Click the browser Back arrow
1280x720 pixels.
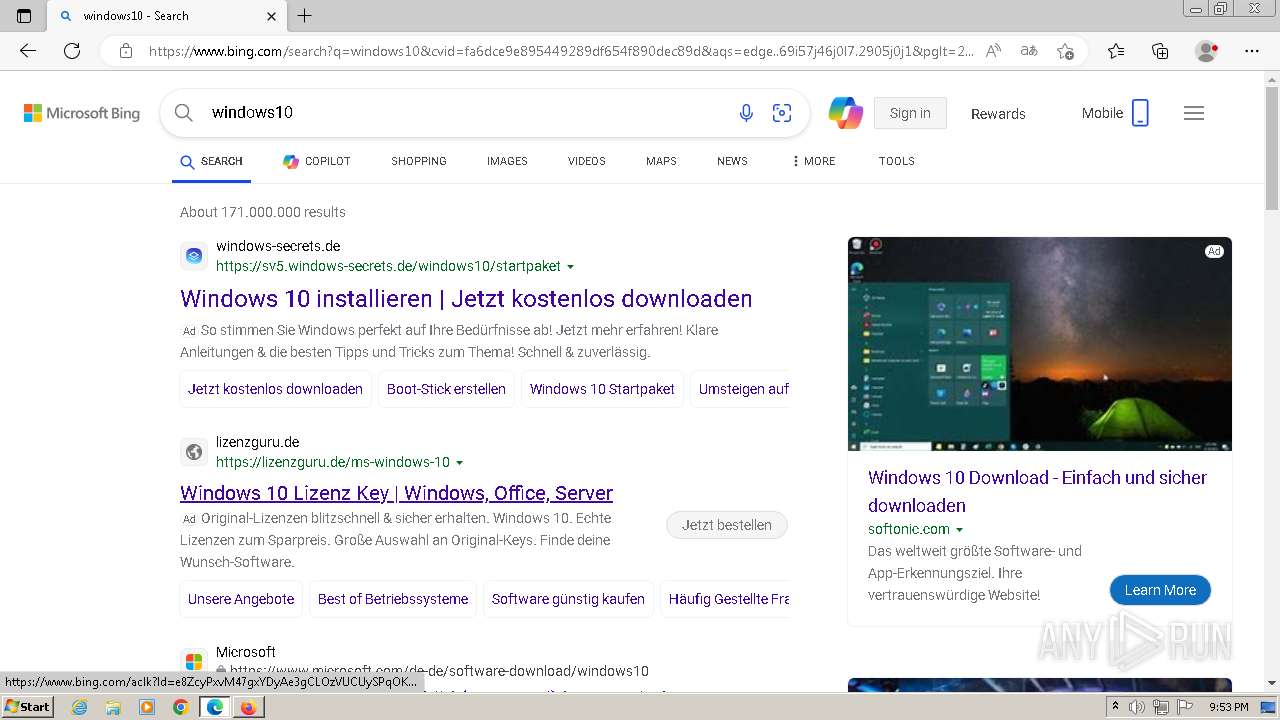28,51
